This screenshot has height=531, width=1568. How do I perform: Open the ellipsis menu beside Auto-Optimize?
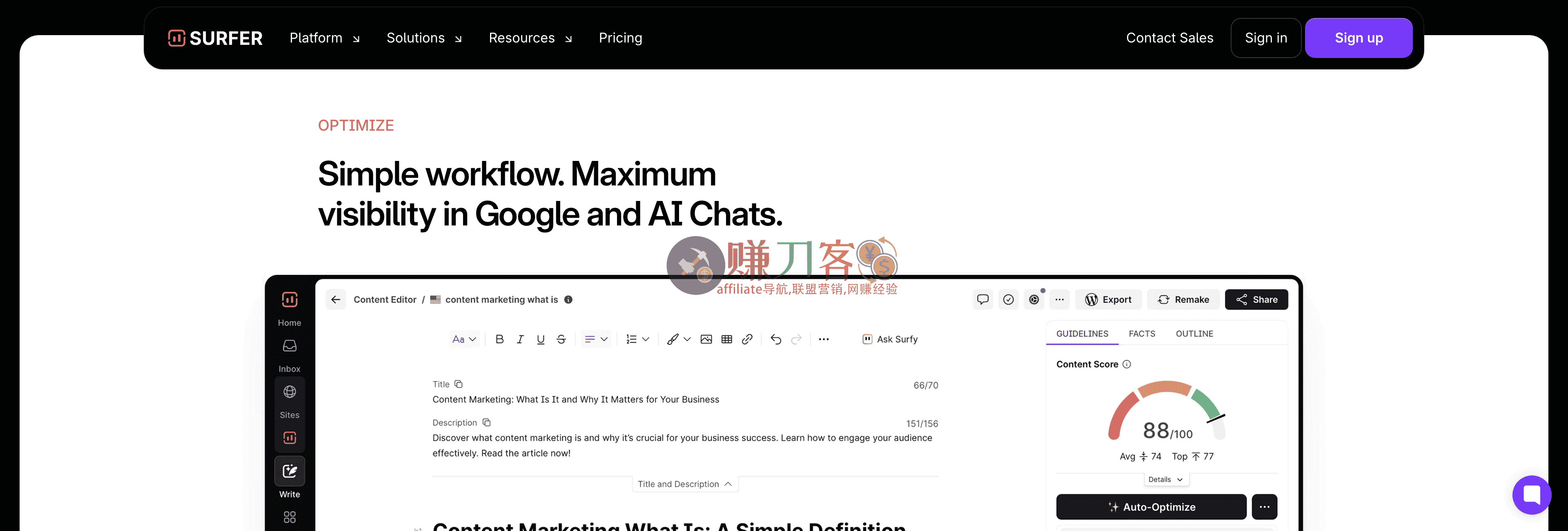click(1264, 506)
